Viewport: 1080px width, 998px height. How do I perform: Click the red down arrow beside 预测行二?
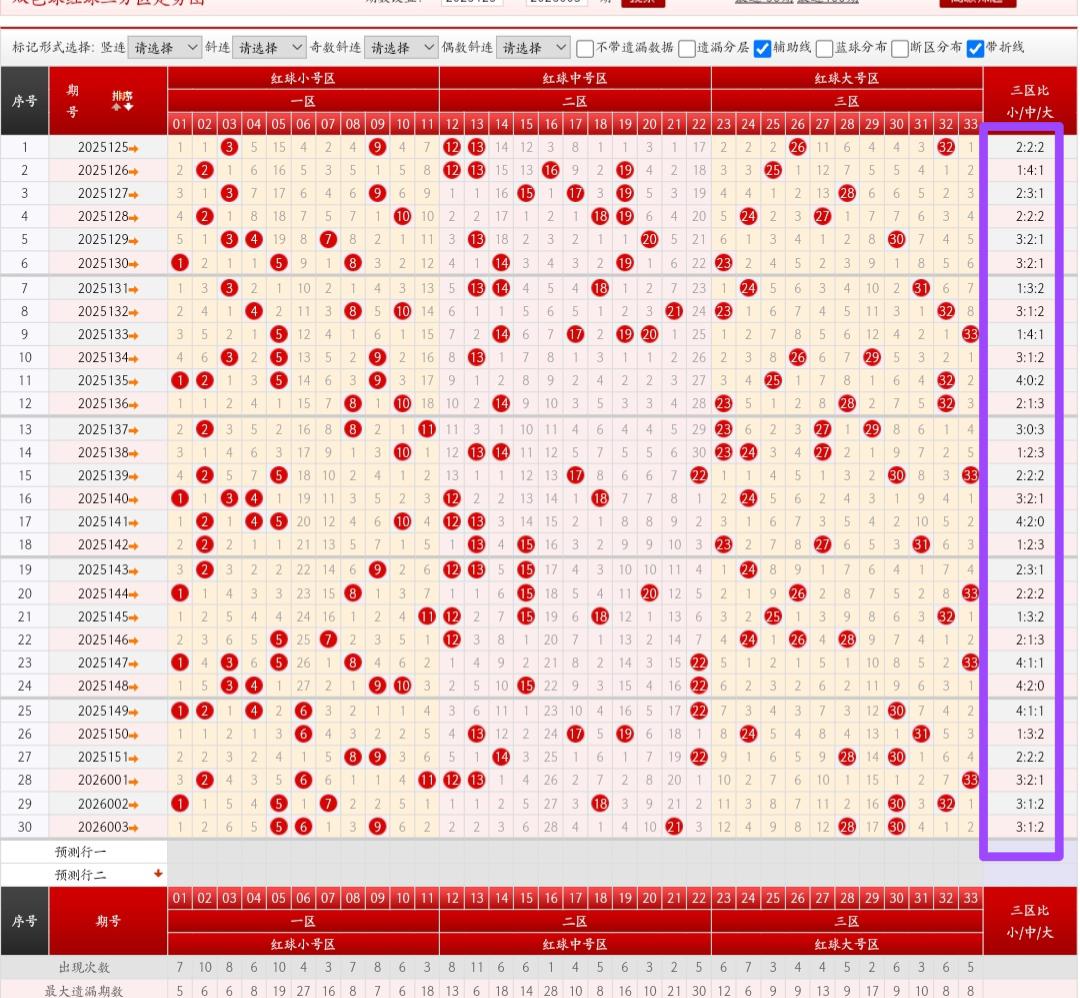(157, 874)
